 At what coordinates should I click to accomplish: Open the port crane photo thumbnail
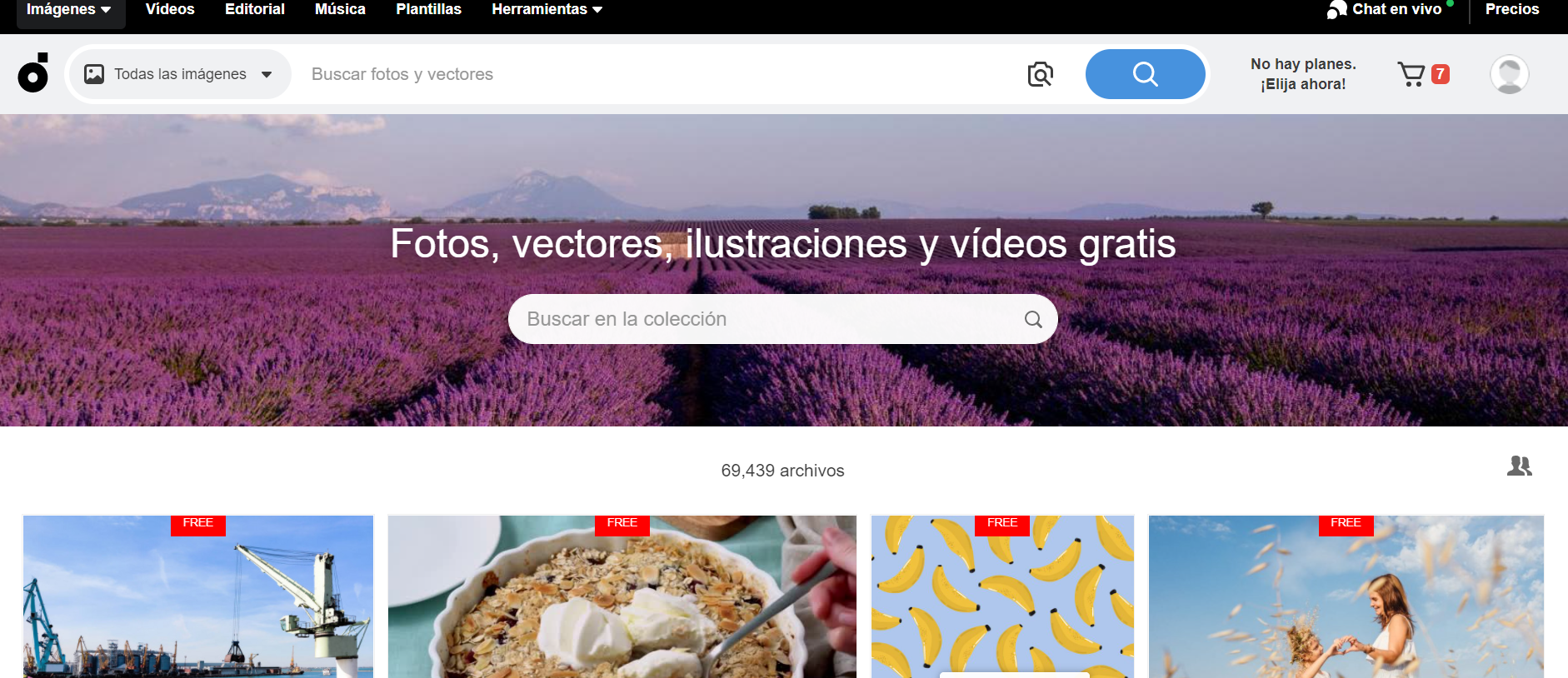[x=198, y=596]
